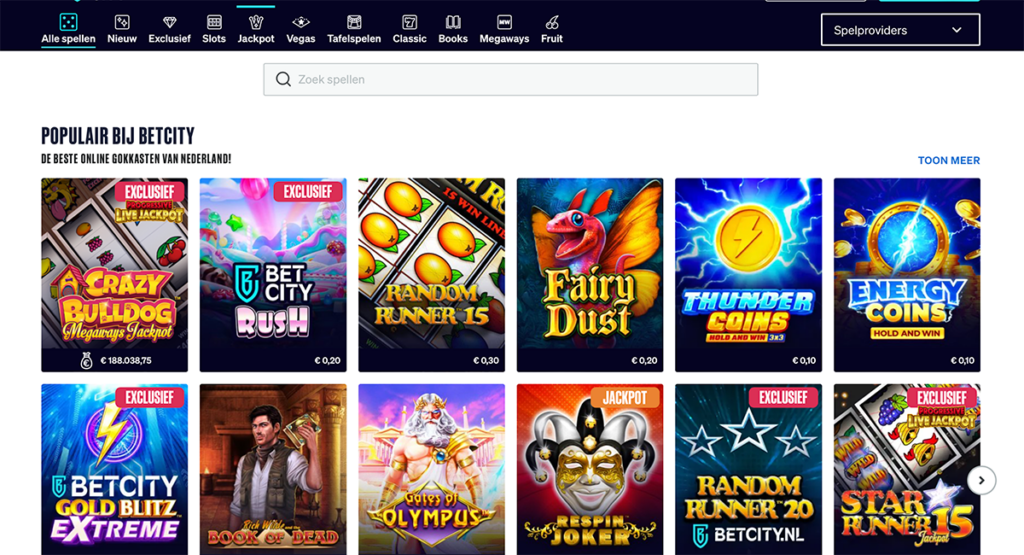Go to the Tafelspelen tab label
1024x555 pixels.
point(354,39)
